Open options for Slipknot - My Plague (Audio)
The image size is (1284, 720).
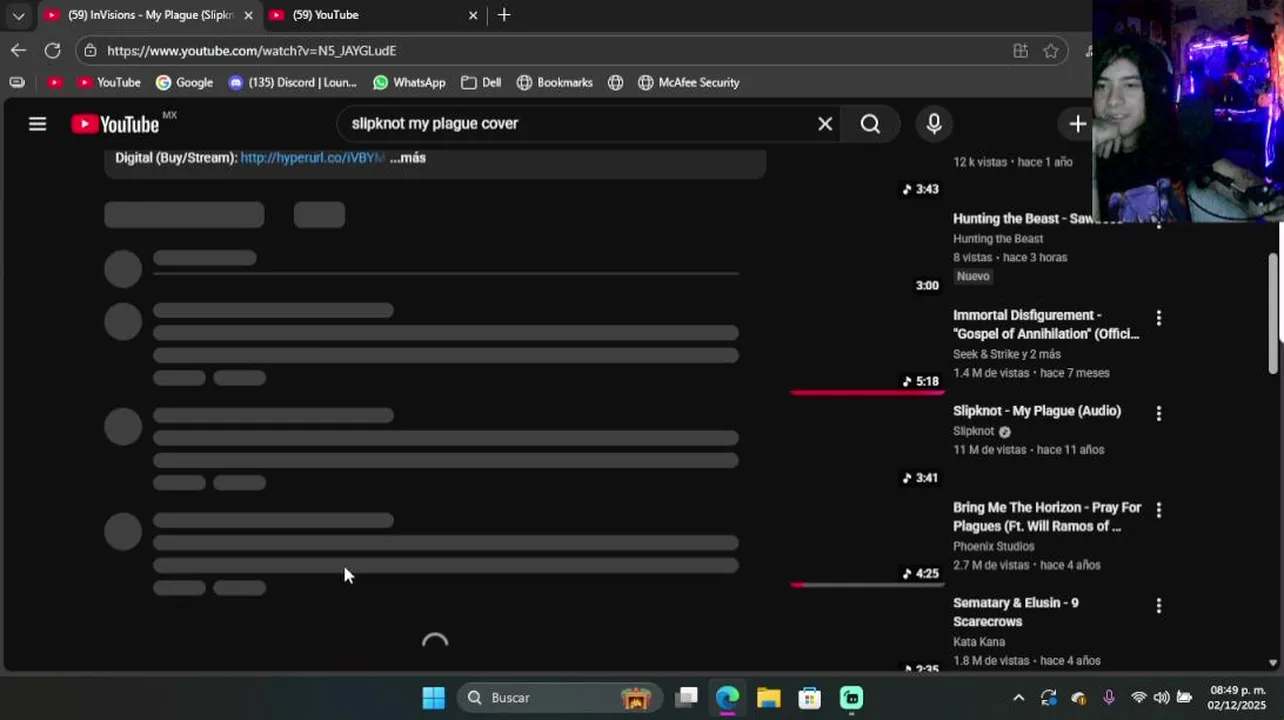pos(1159,413)
